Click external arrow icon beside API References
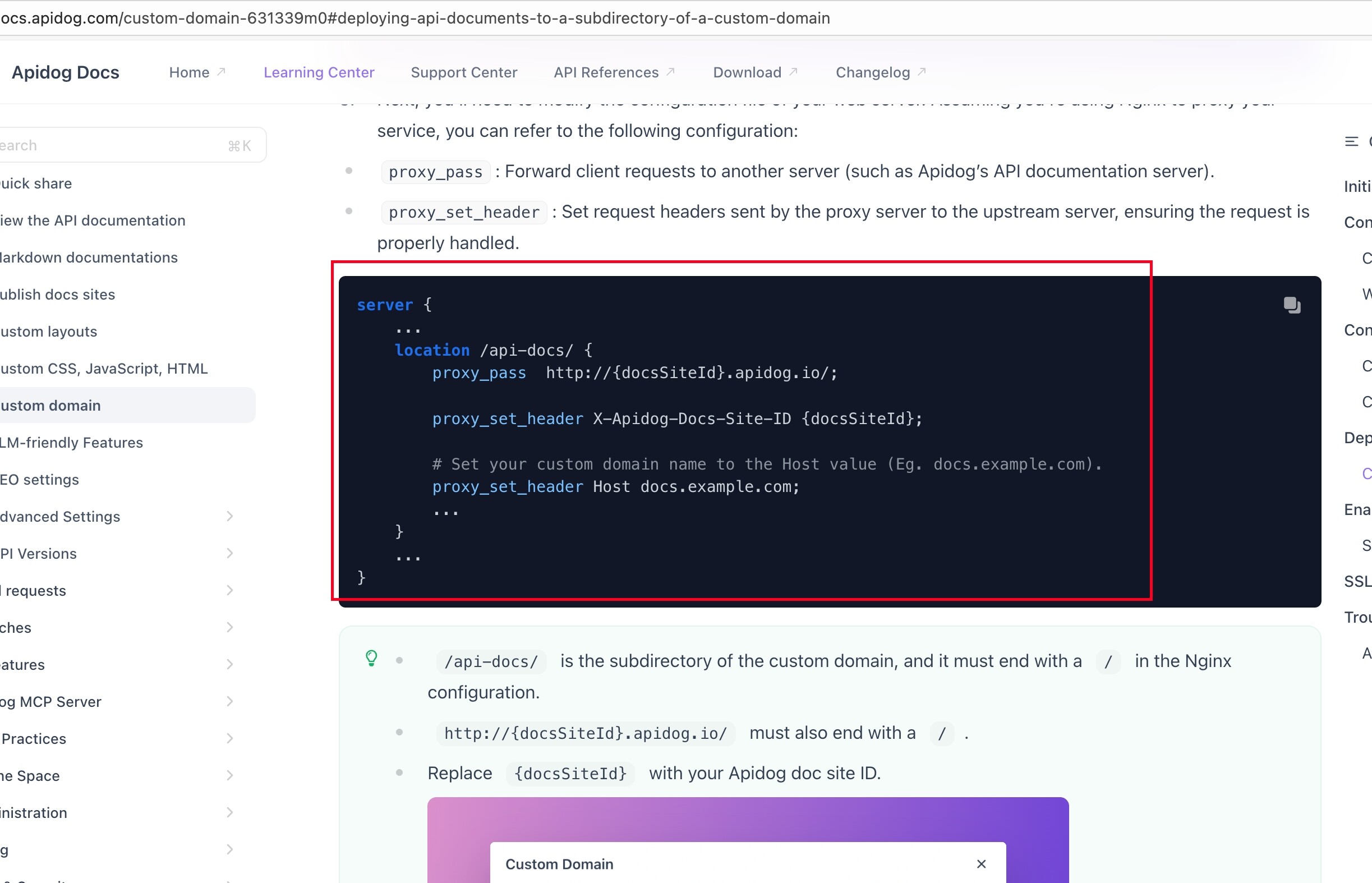This screenshot has width=1372, height=883. [670, 72]
